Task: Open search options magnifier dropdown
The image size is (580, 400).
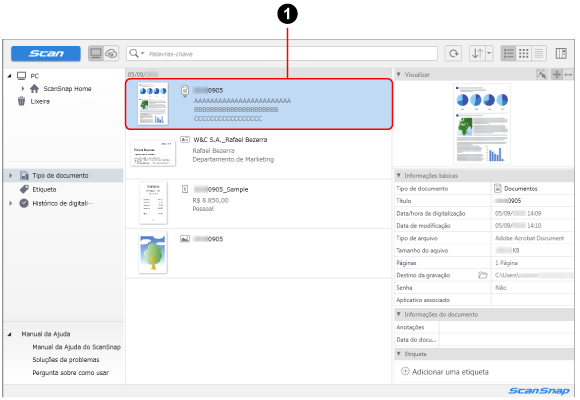Action: [136, 54]
